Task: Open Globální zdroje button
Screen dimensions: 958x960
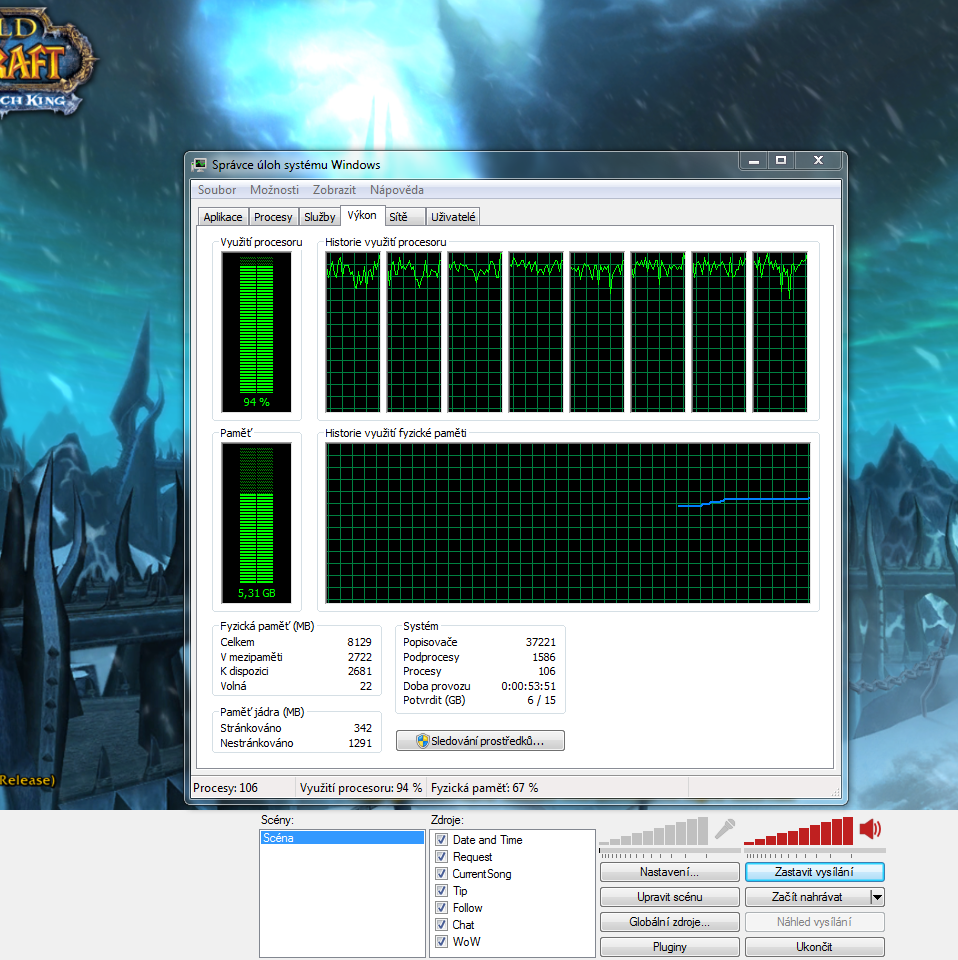Action: [670, 922]
